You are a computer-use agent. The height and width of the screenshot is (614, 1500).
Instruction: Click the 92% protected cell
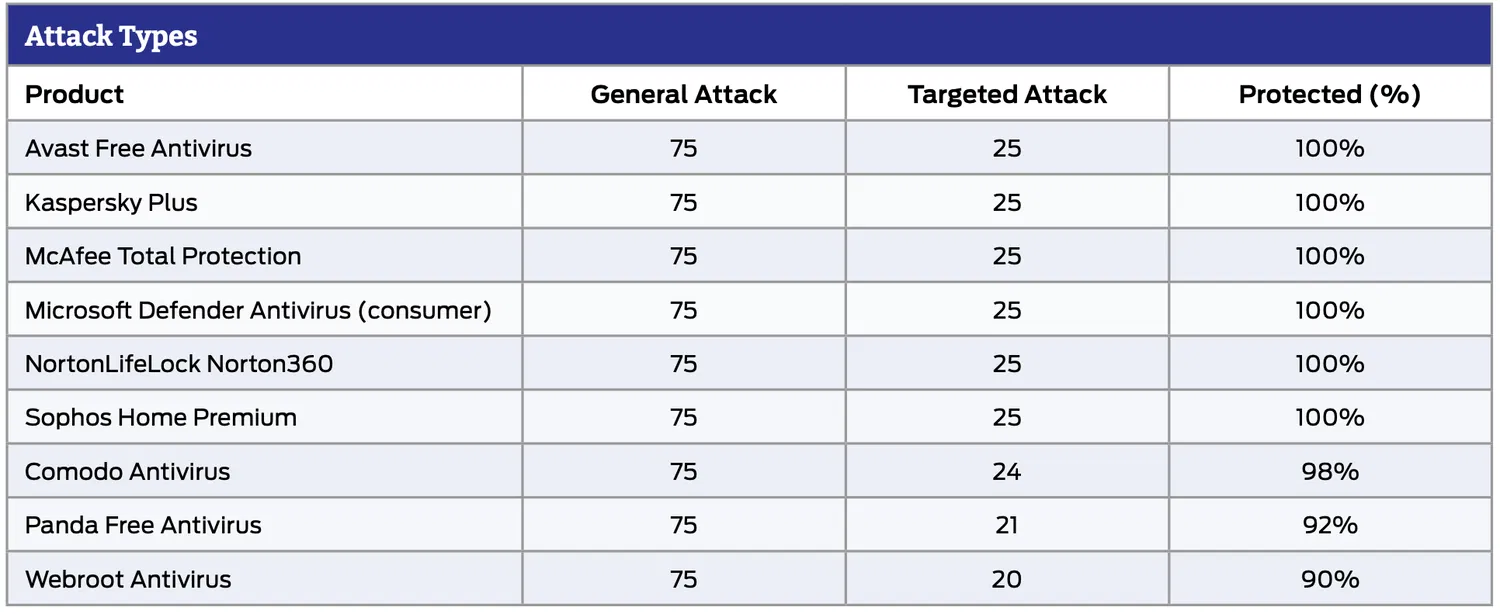click(1330, 526)
